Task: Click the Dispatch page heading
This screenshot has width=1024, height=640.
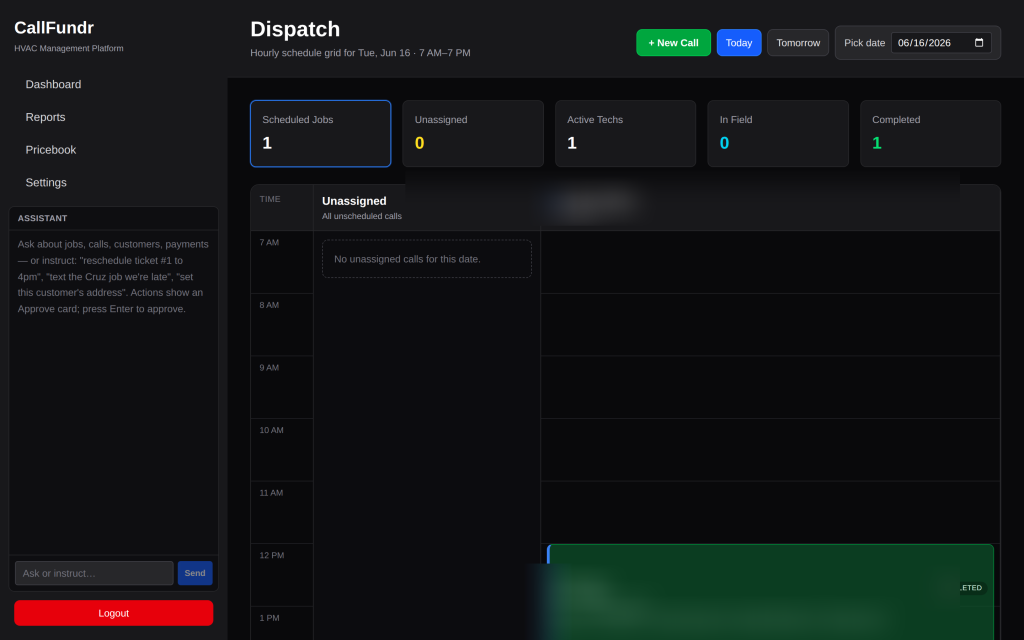Action: [x=295, y=29]
